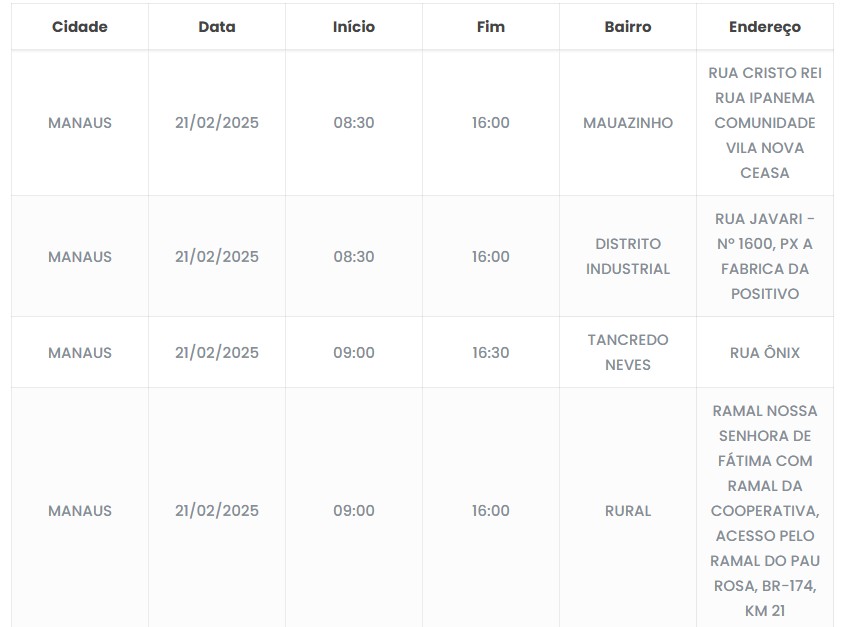Select the 09:00 start time in Rural row
Viewport: 847px width, 627px height.
(x=354, y=511)
